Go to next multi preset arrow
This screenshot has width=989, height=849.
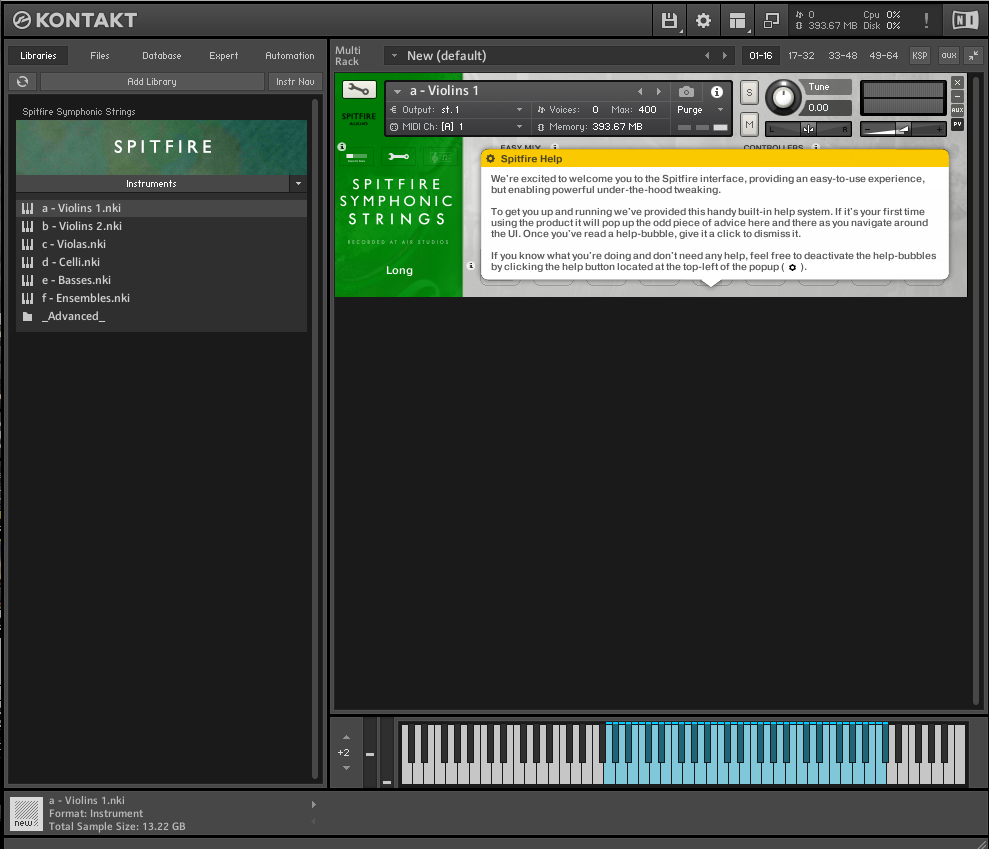[x=725, y=56]
